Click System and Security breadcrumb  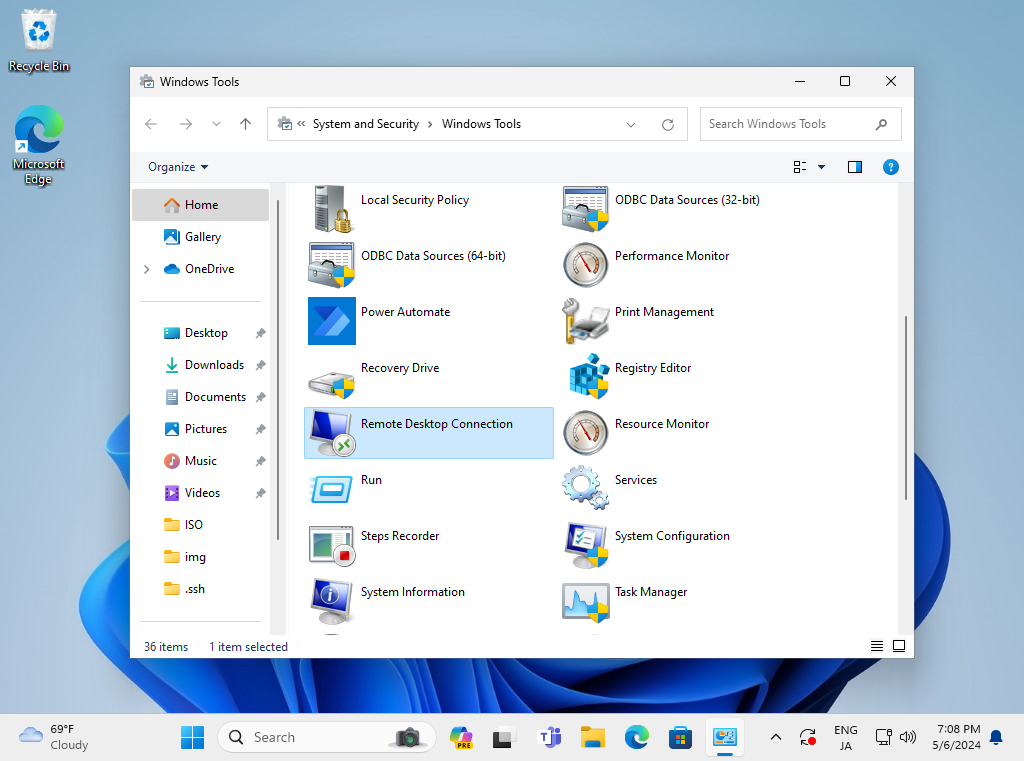[365, 124]
